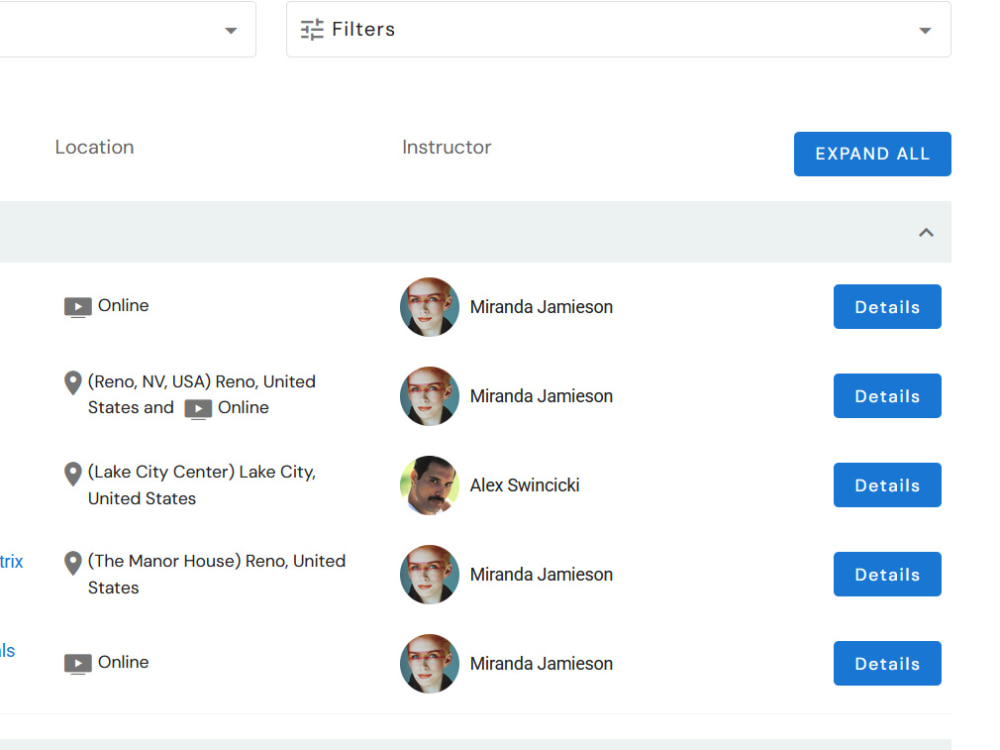Click the map pin icon for Reno, NV, USA
Image resolution: width=1000 pixels, height=750 pixels.
[73, 383]
